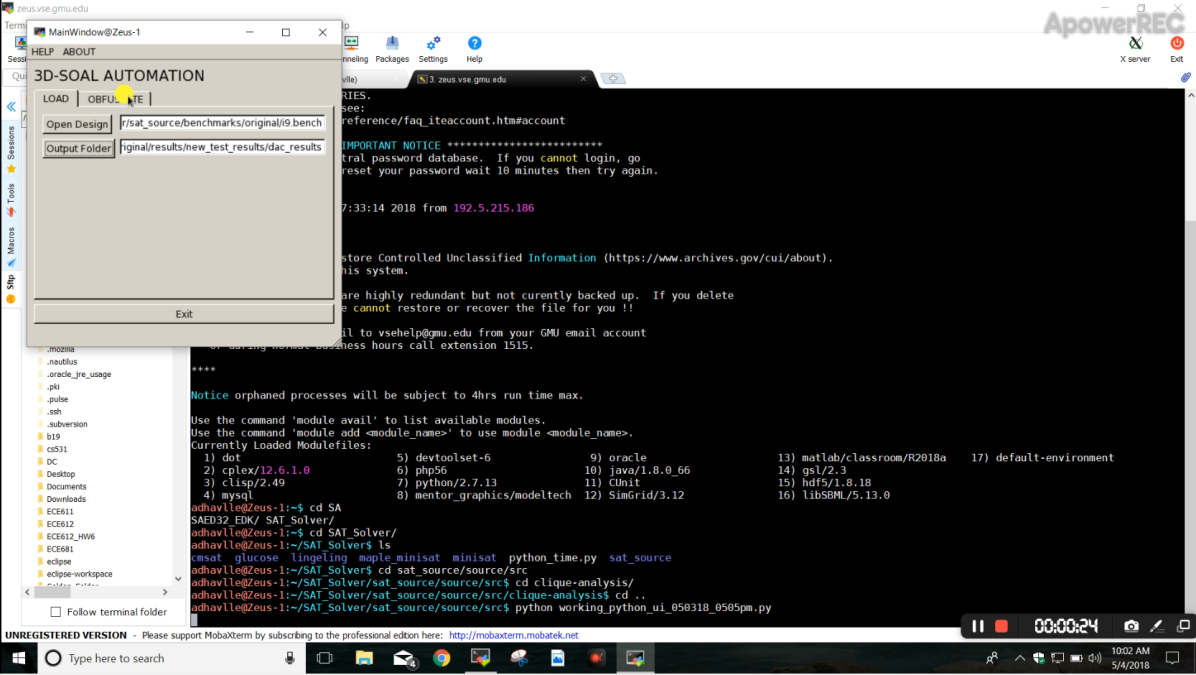Click the X server toolbar icon
1196x675 pixels.
(x=1135, y=49)
